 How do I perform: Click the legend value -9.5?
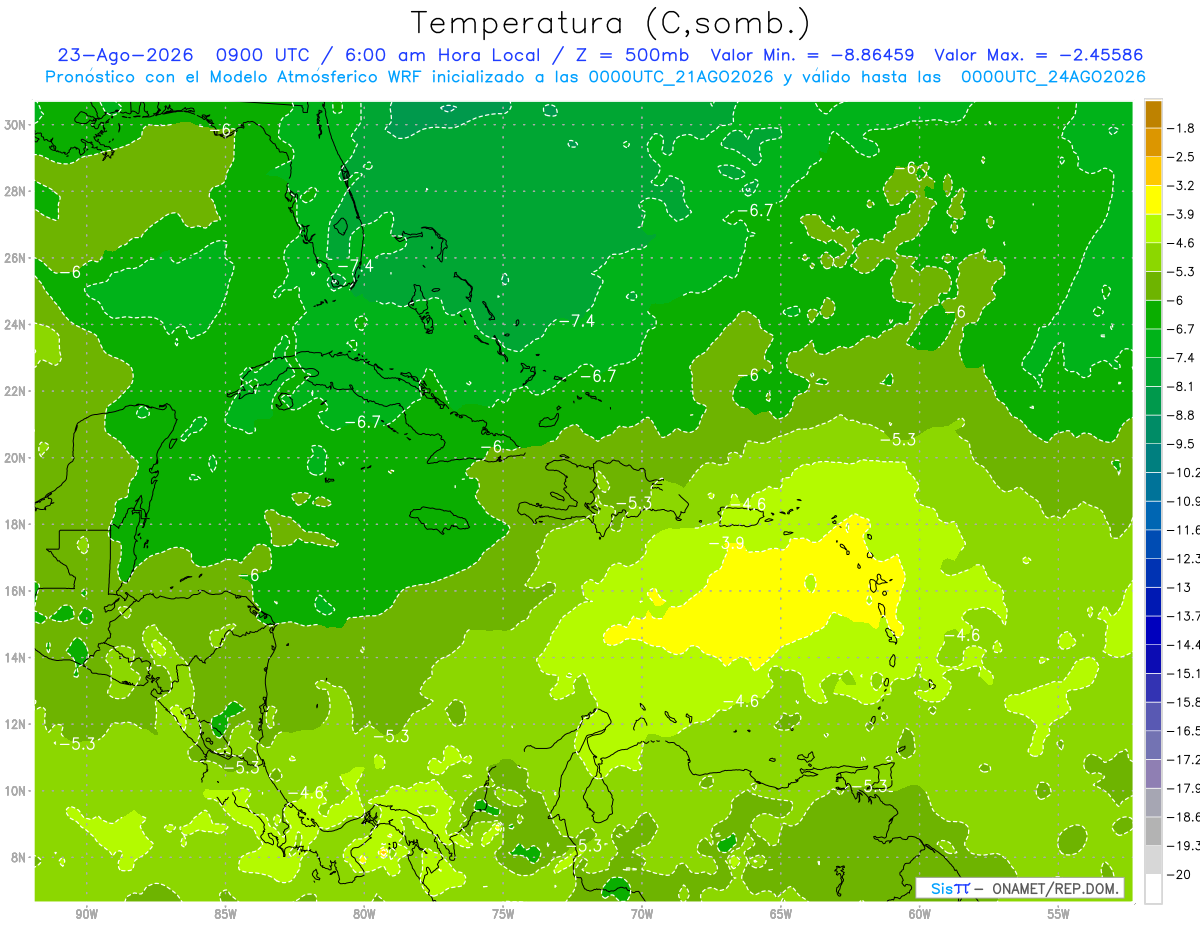coord(1182,443)
